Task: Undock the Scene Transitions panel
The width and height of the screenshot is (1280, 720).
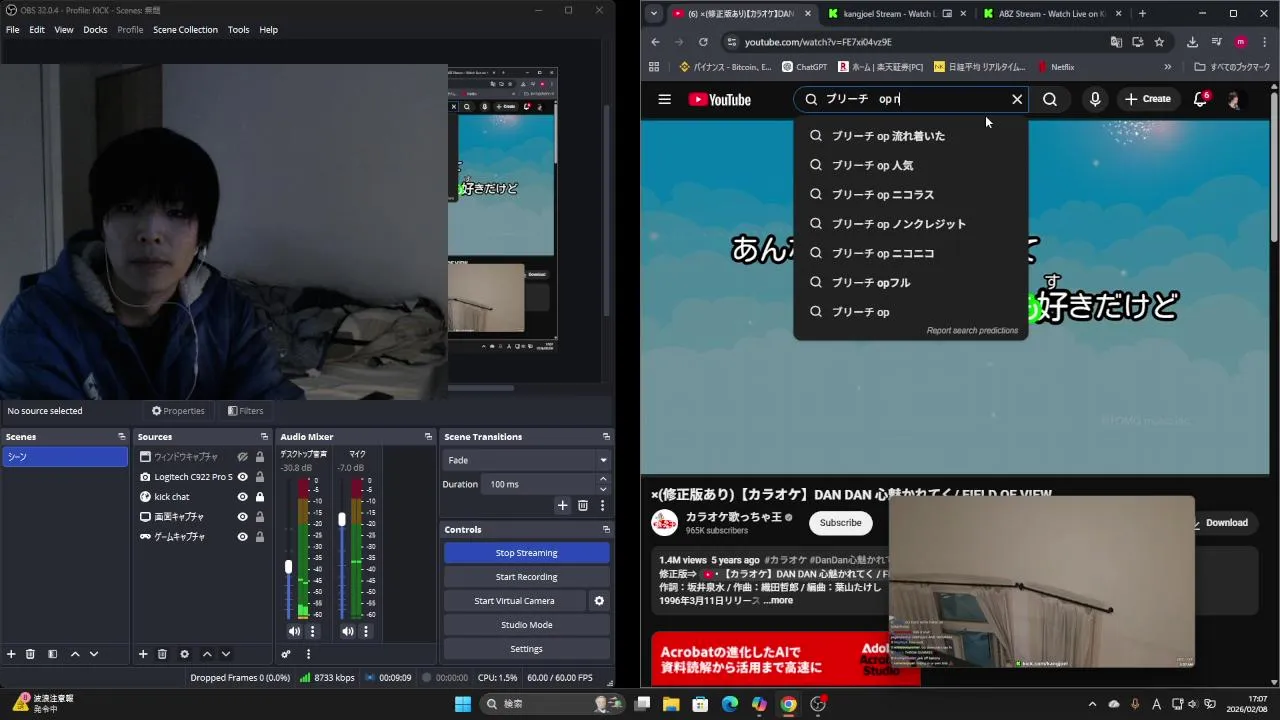Action: coord(606,437)
